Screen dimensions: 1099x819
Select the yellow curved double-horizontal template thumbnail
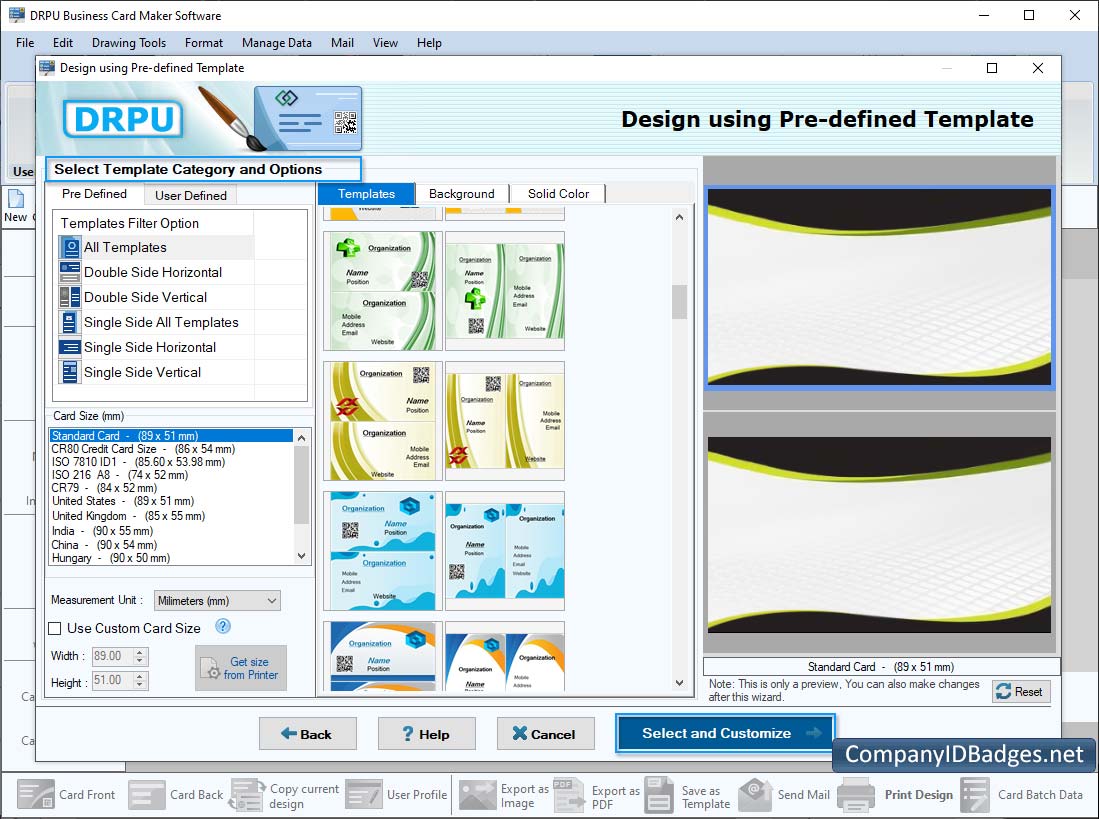(x=383, y=421)
